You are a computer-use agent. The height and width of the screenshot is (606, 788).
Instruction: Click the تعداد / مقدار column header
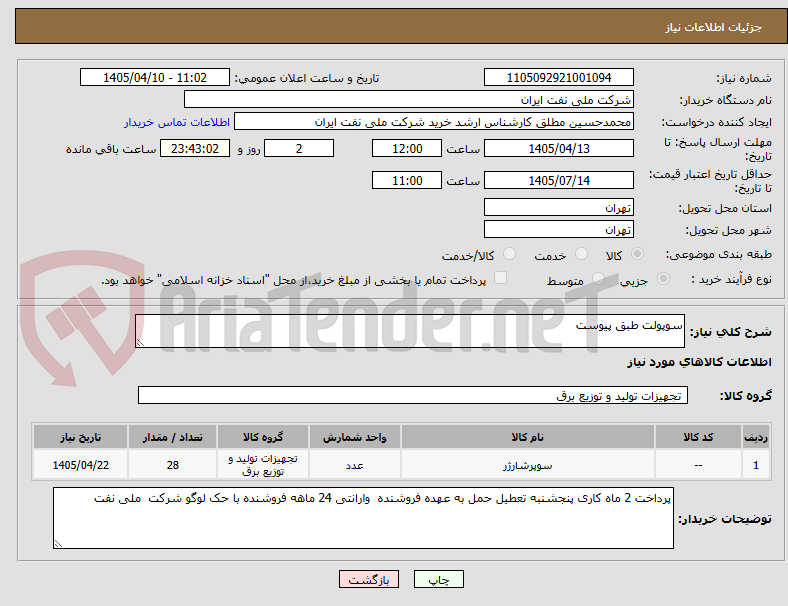(x=172, y=437)
